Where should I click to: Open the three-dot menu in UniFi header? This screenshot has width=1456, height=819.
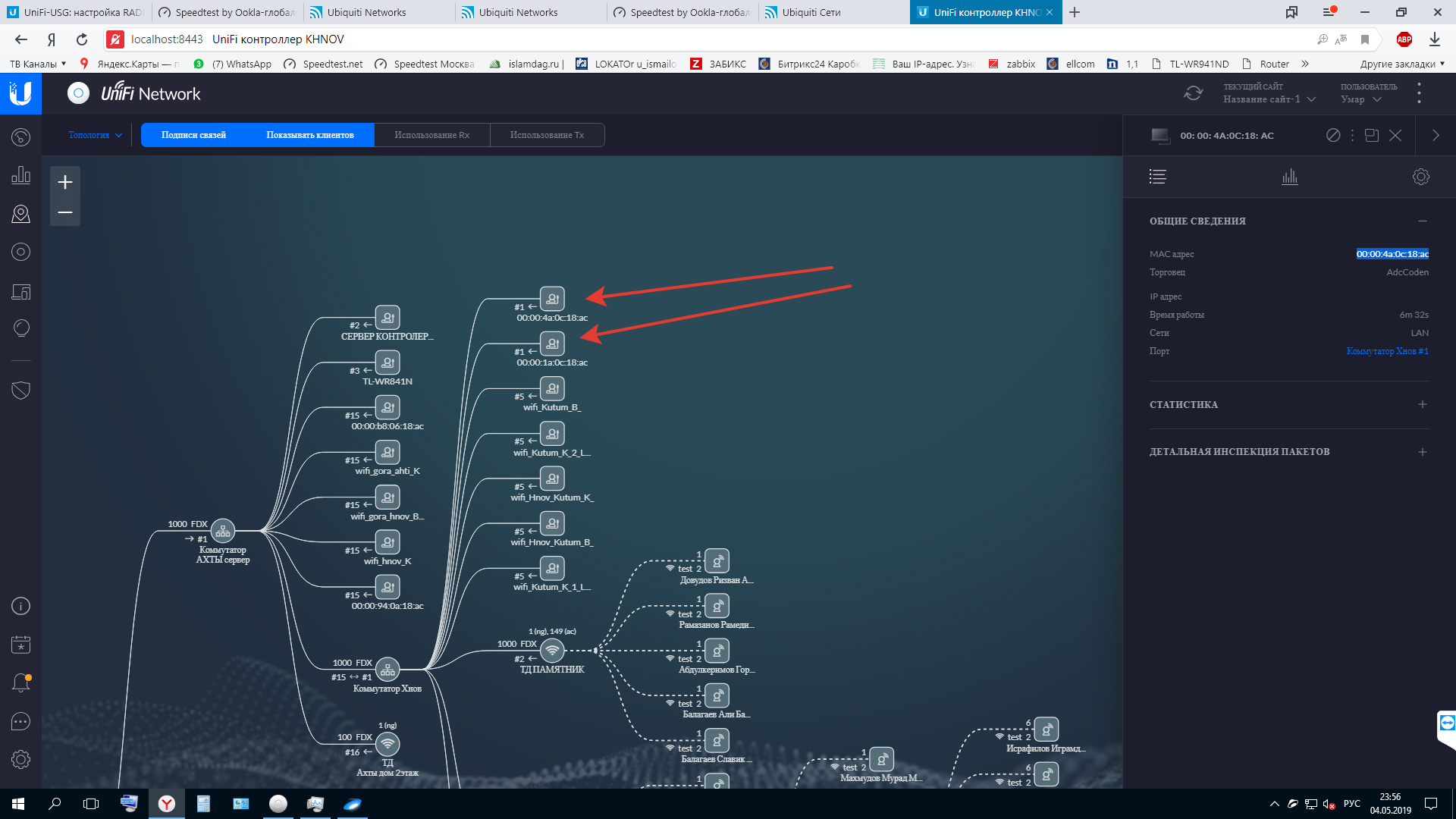click(x=1419, y=93)
